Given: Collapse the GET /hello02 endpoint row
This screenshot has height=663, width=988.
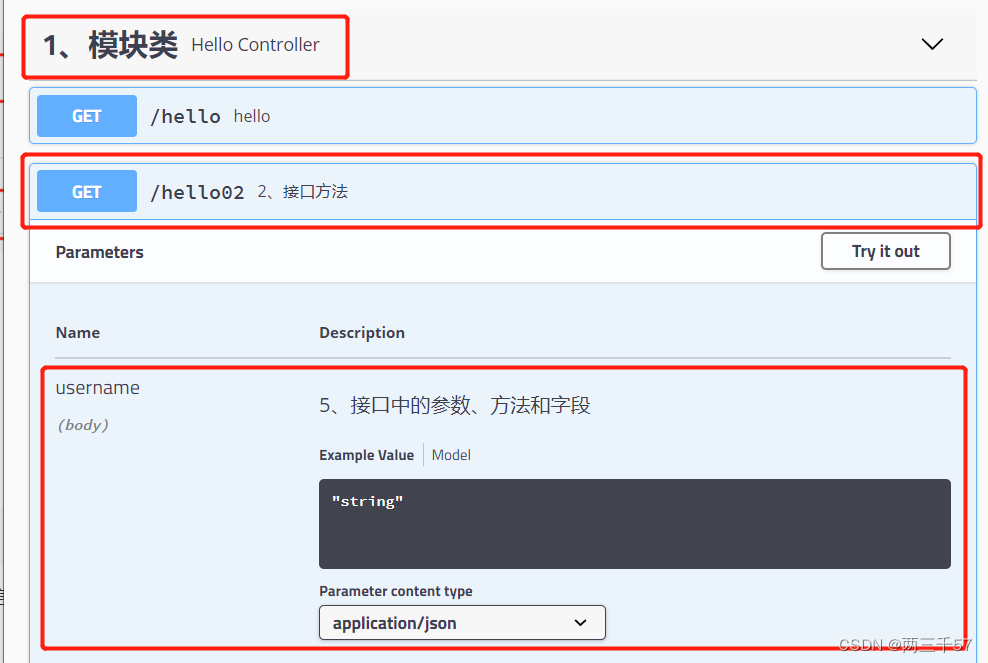Looking at the screenshot, I should [x=503, y=192].
